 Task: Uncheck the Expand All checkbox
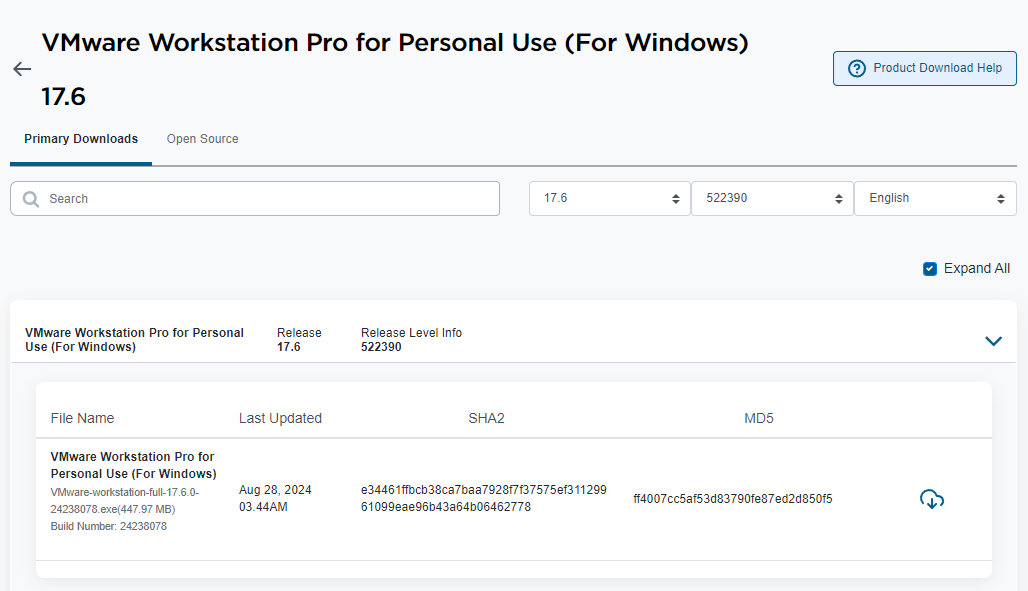930,269
